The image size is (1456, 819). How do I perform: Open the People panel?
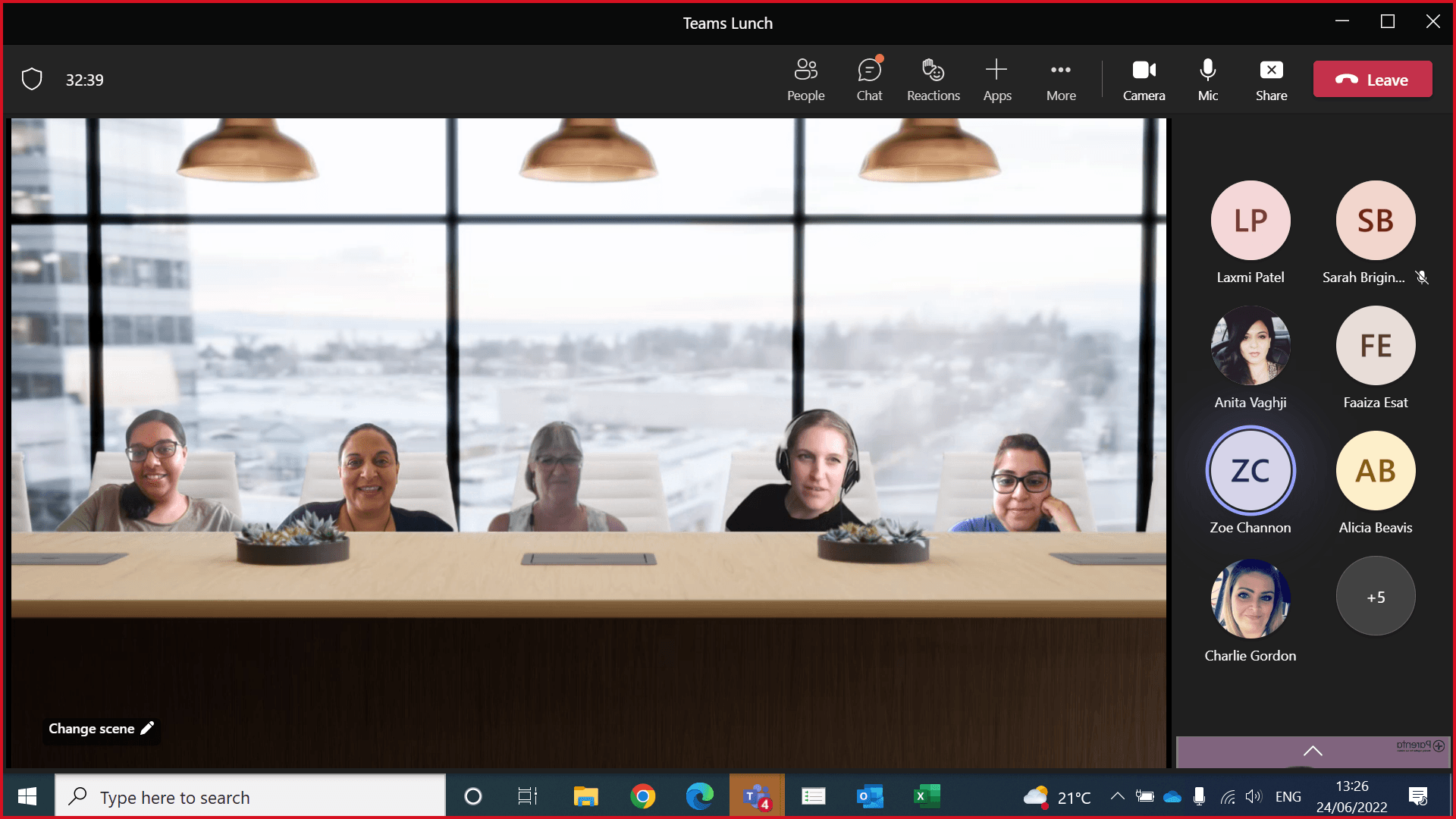point(805,80)
